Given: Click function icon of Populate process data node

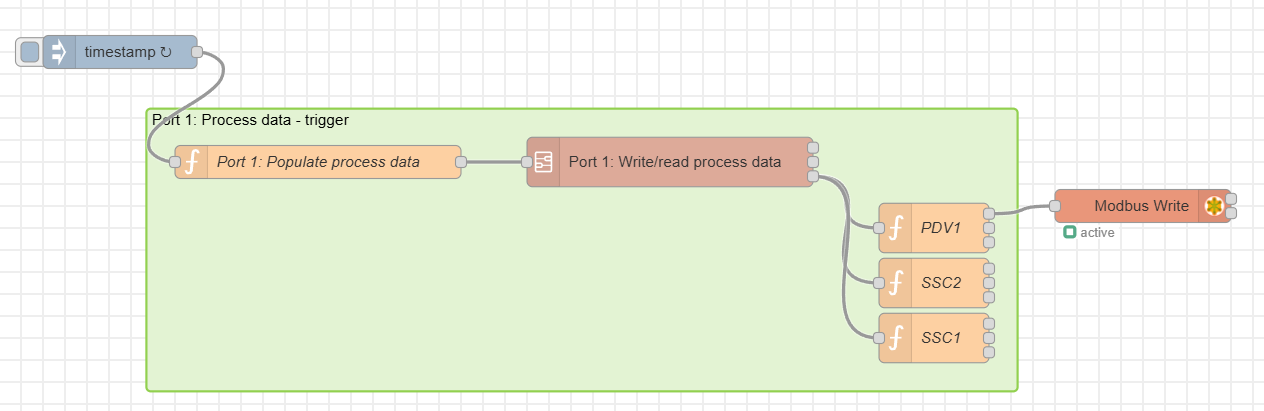Looking at the screenshot, I should pos(192,162).
